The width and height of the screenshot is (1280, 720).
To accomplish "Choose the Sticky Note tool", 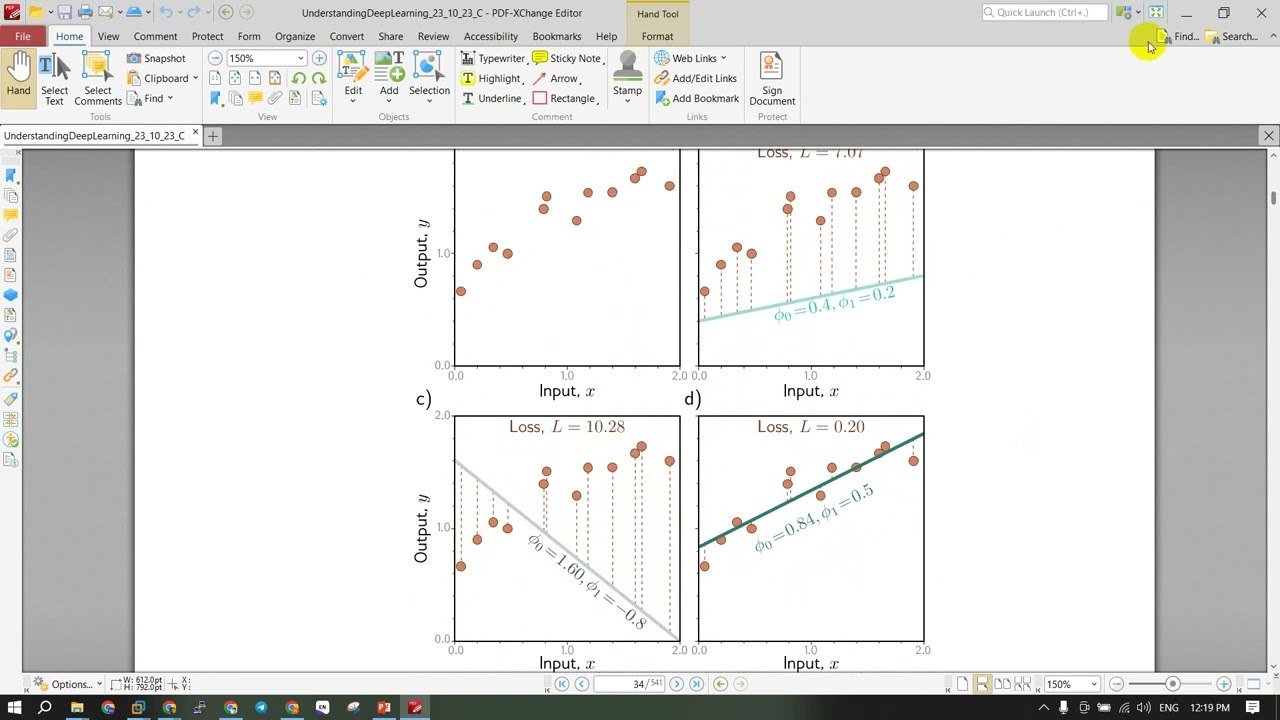I will (567, 59).
